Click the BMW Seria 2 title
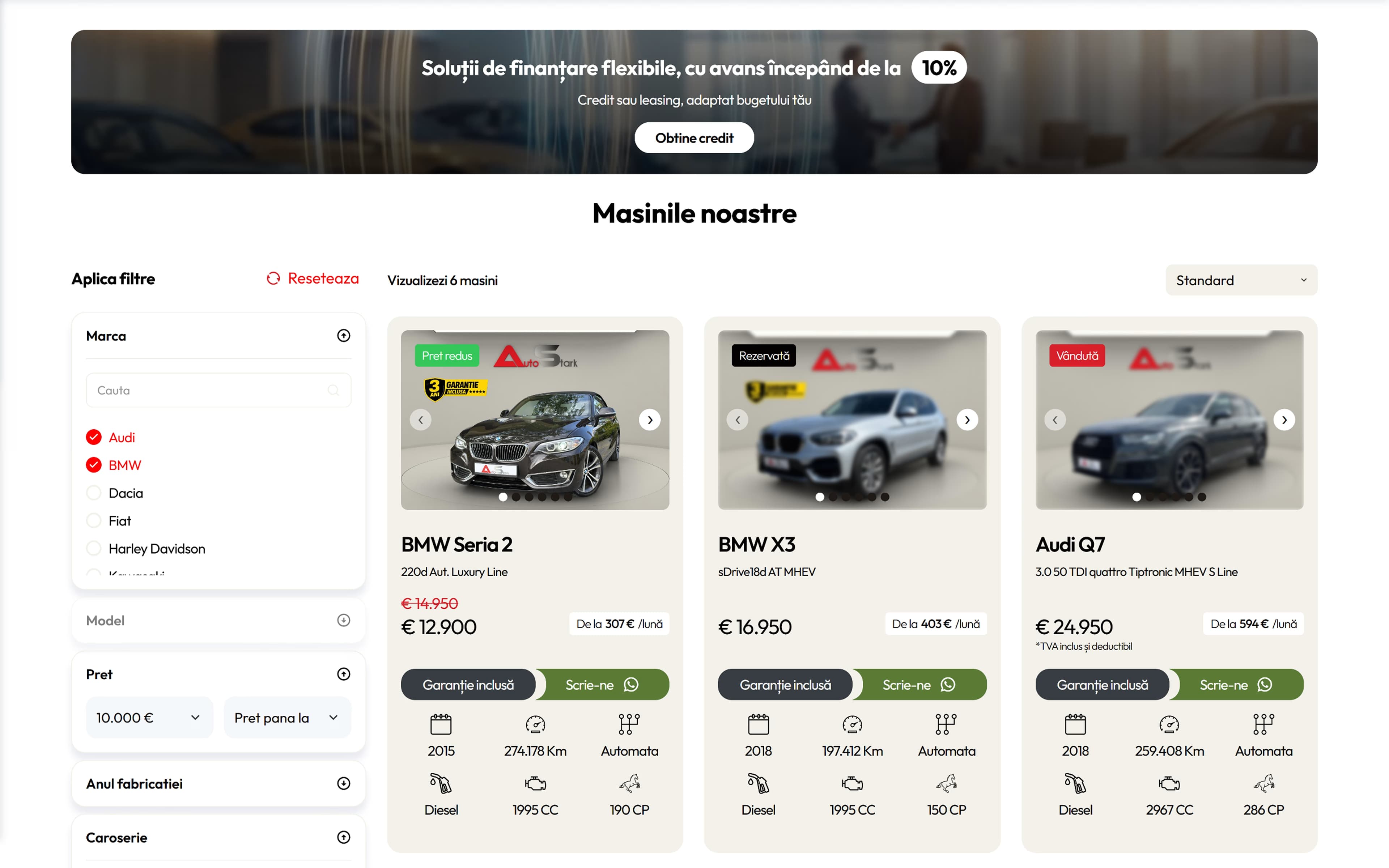 pos(456,544)
